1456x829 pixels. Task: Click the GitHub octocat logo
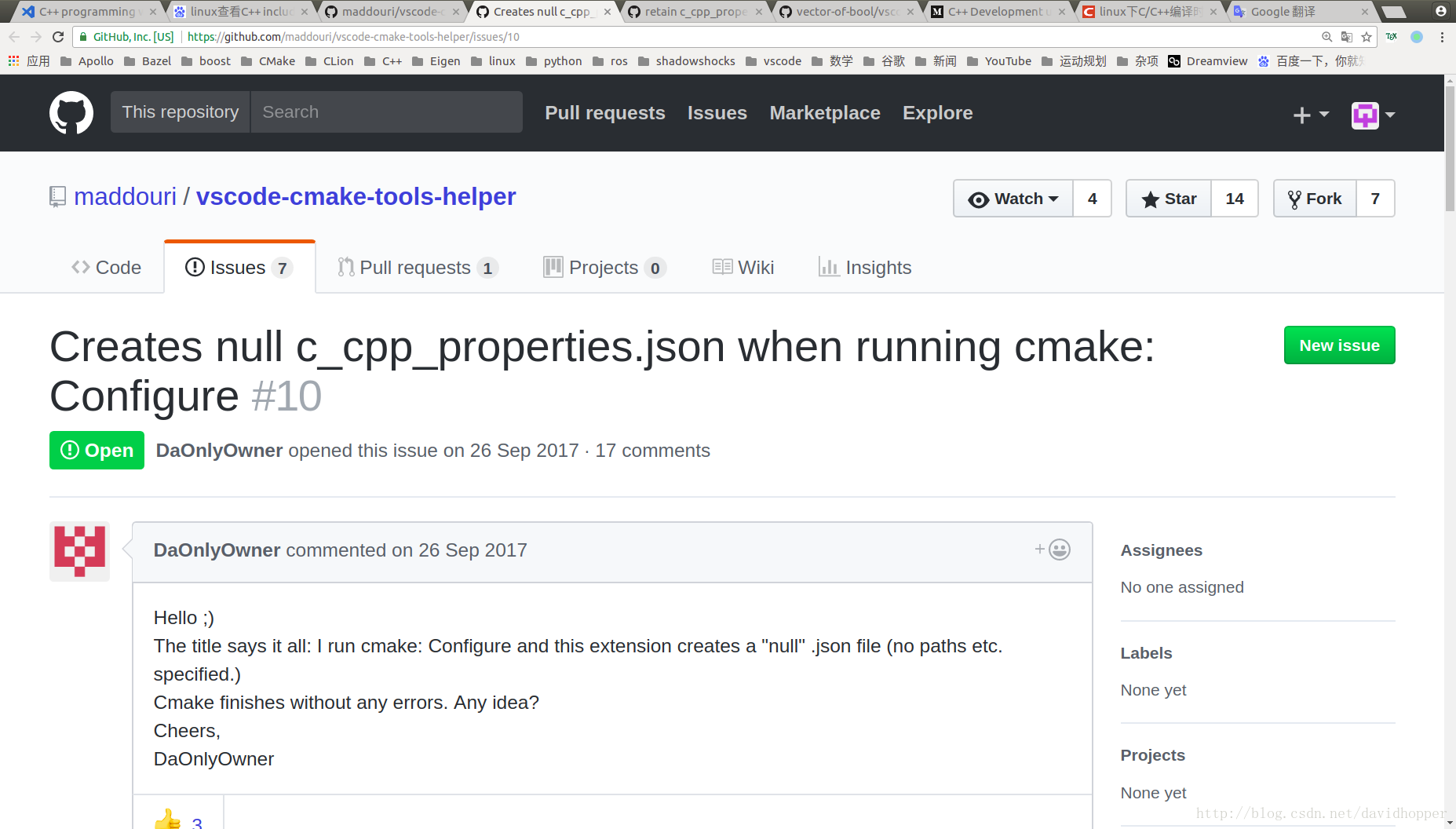[x=71, y=112]
